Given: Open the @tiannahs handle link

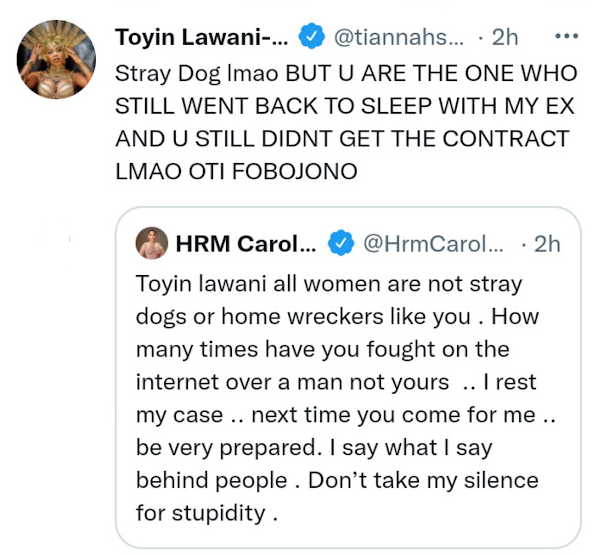Looking at the screenshot, I should [399, 37].
